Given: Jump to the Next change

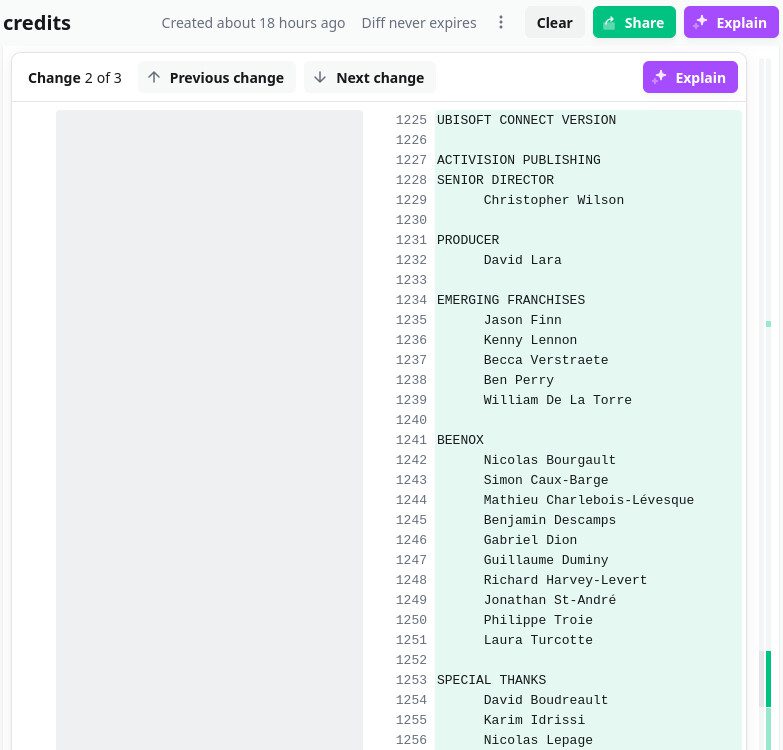Looking at the screenshot, I should tap(369, 77).
